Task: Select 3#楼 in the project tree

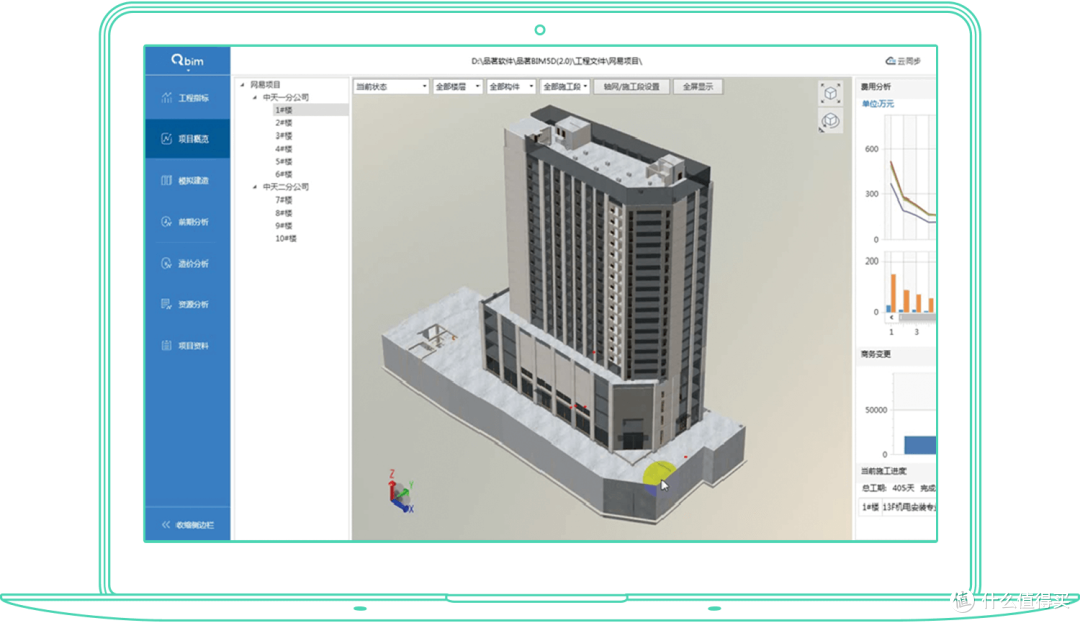Action: 284,136
